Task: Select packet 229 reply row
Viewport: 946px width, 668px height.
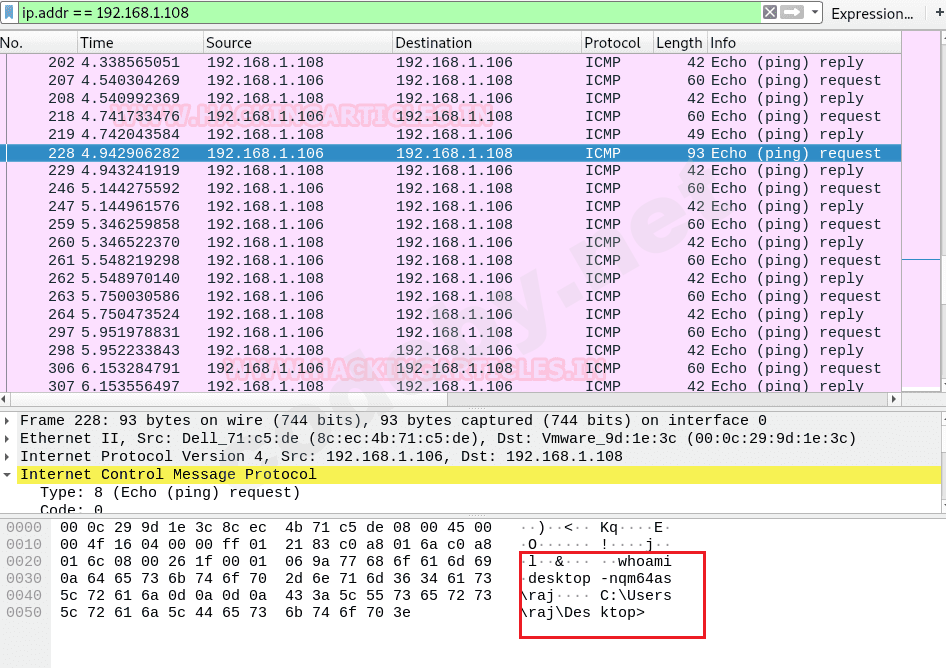Action: point(452,171)
